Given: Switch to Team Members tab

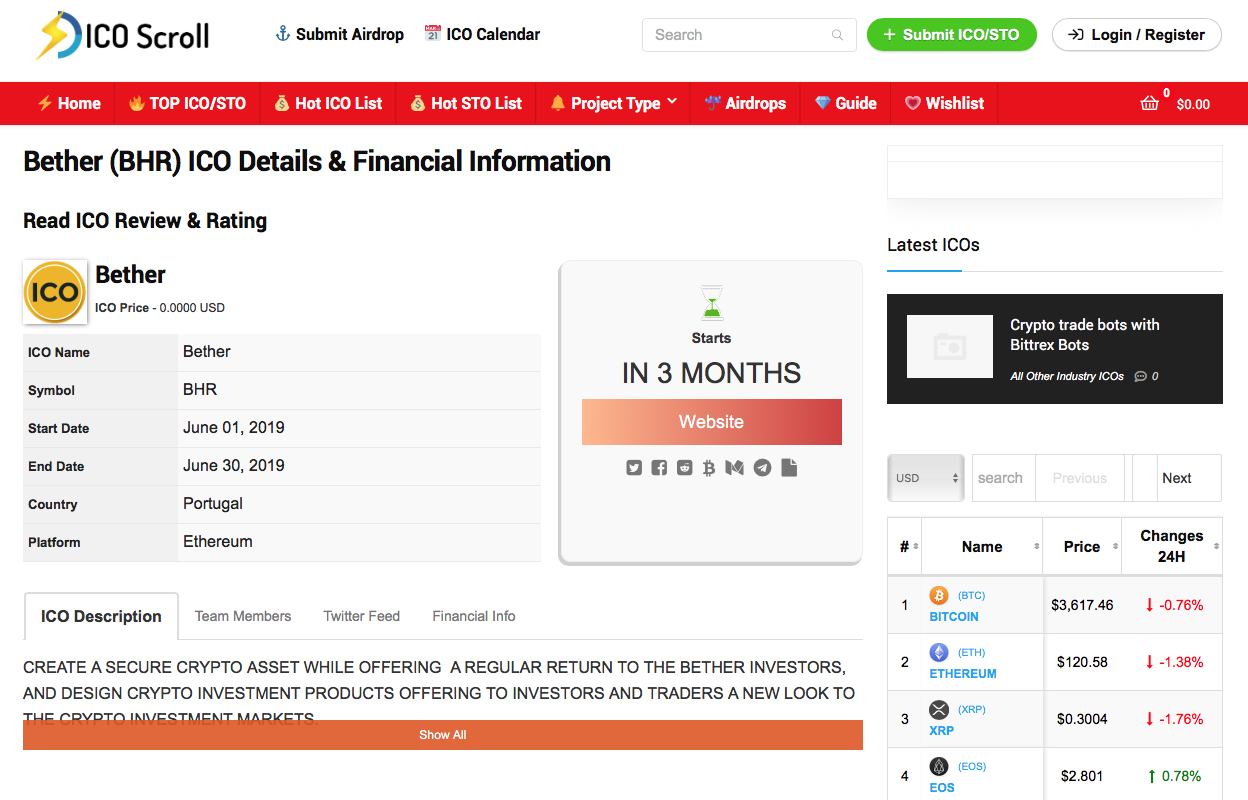Looking at the screenshot, I should point(243,616).
